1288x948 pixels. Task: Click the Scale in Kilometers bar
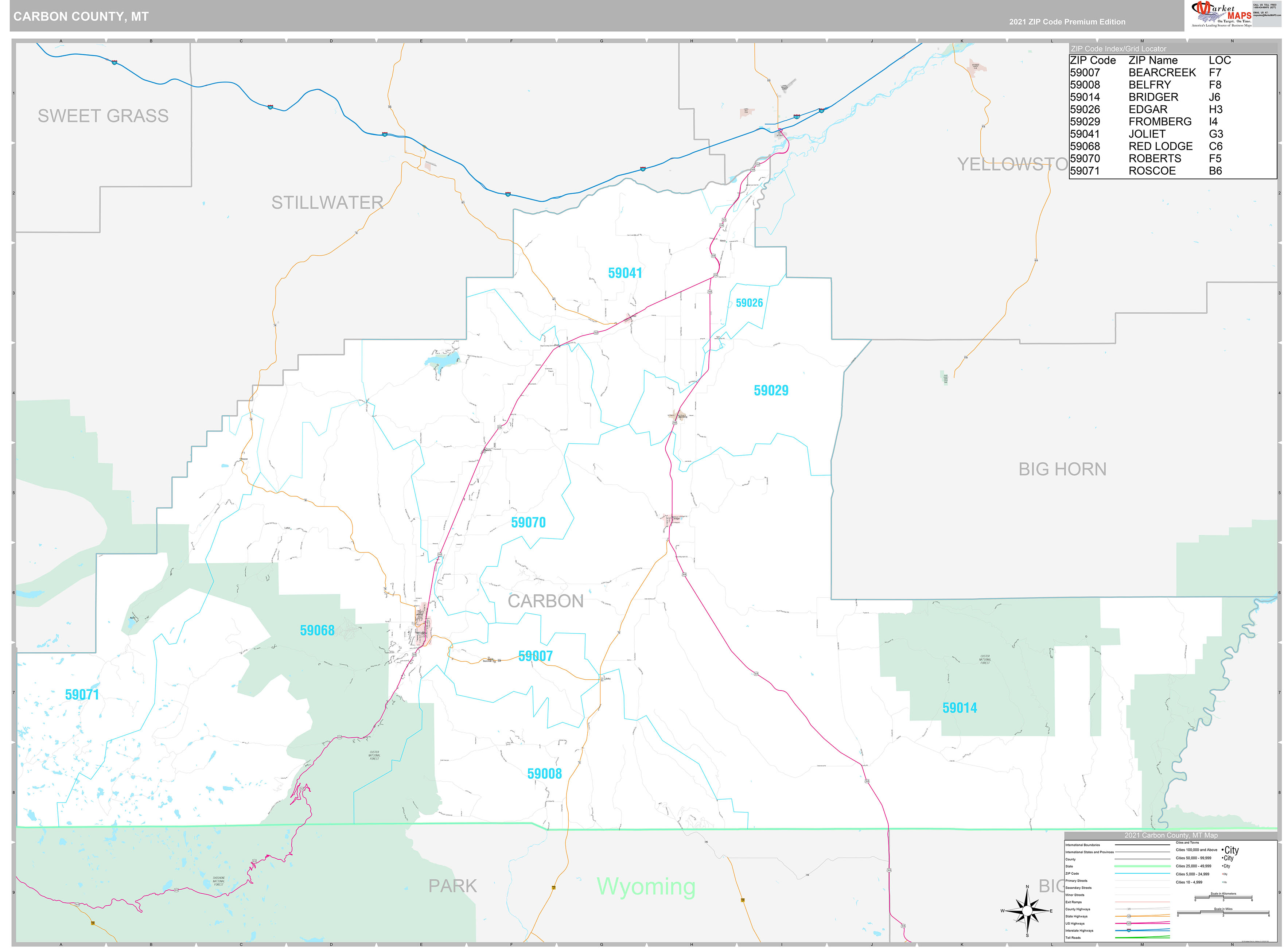pos(1224,897)
